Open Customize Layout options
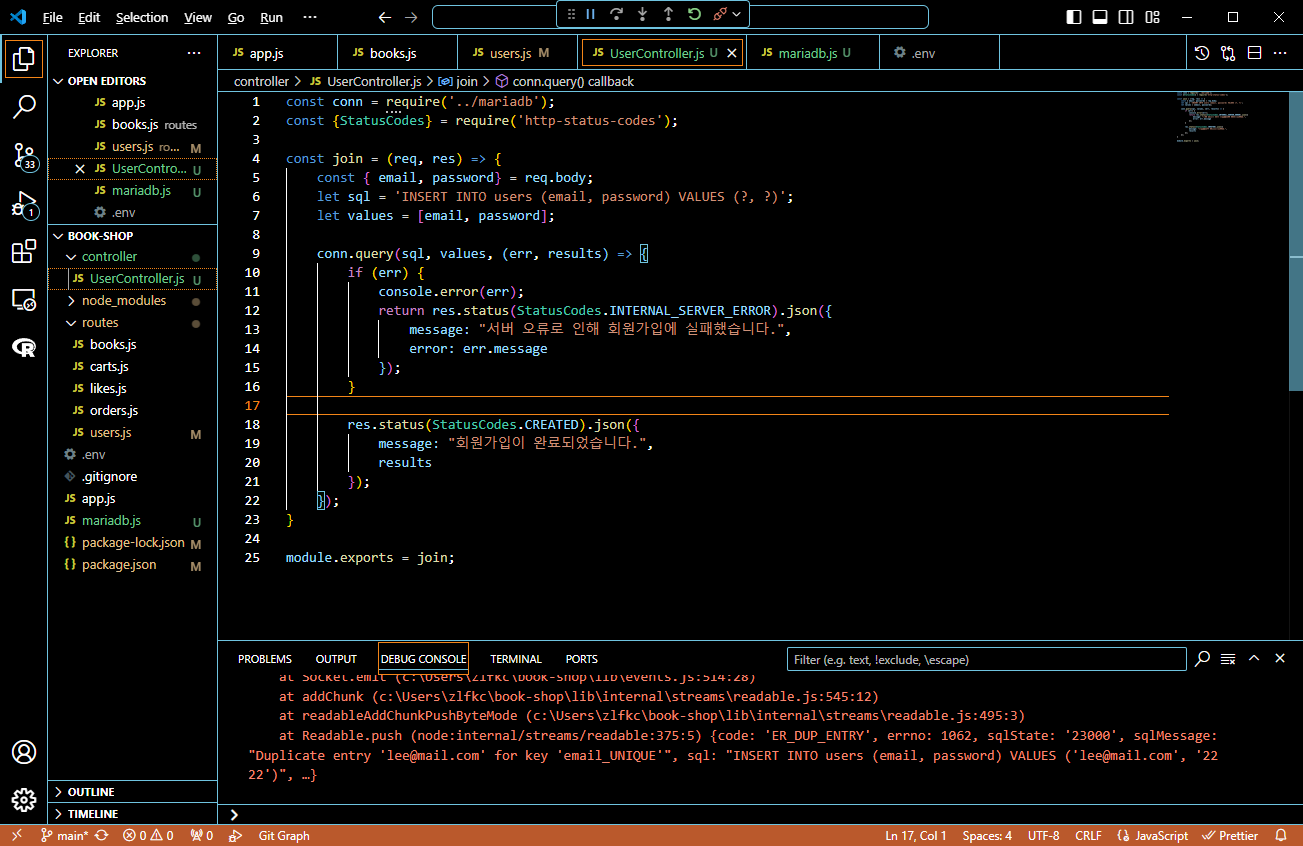Image resolution: width=1303 pixels, height=846 pixels. tap(1153, 17)
